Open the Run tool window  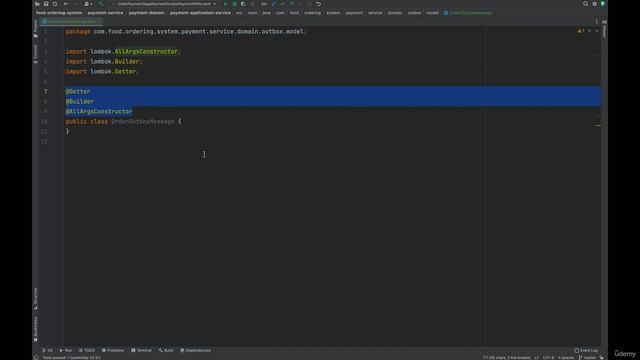[x=66, y=350]
